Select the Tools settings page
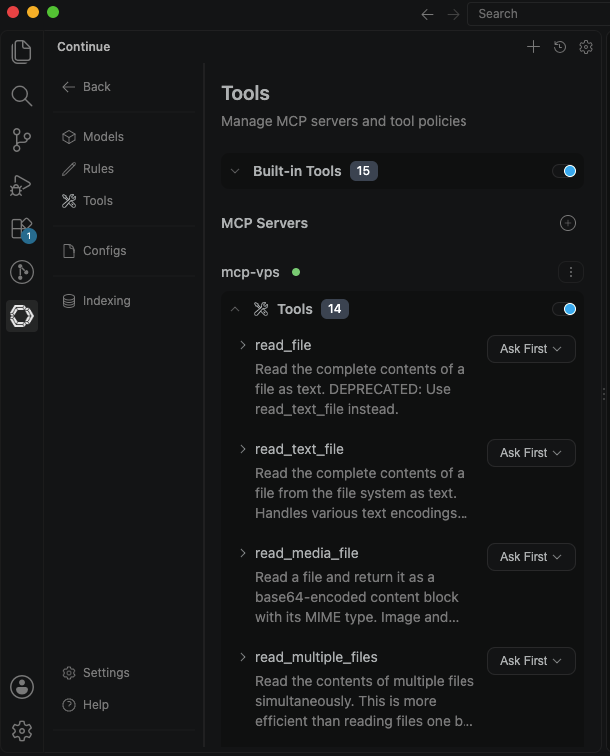 click(x=87, y=201)
